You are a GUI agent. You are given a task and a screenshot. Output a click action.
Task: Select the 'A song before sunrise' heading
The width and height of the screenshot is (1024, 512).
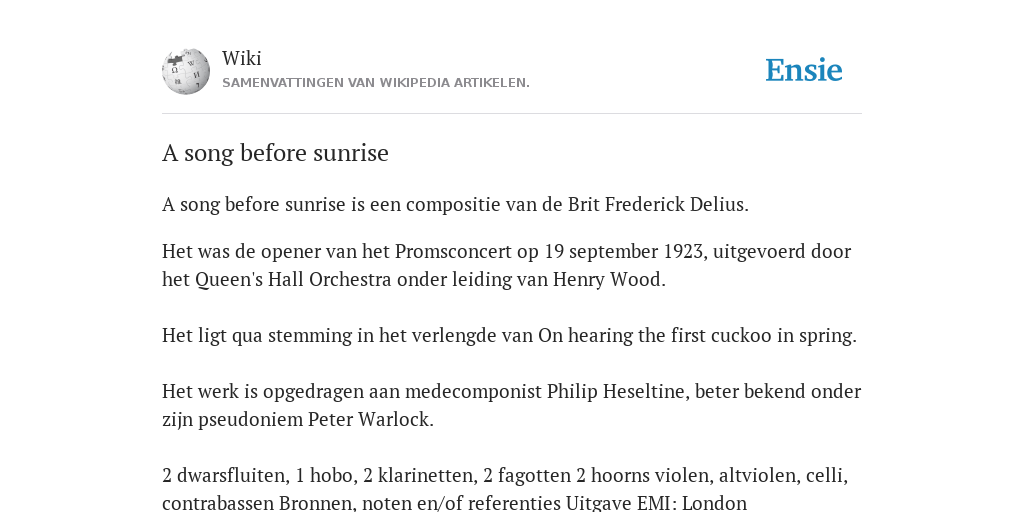coord(275,153)
